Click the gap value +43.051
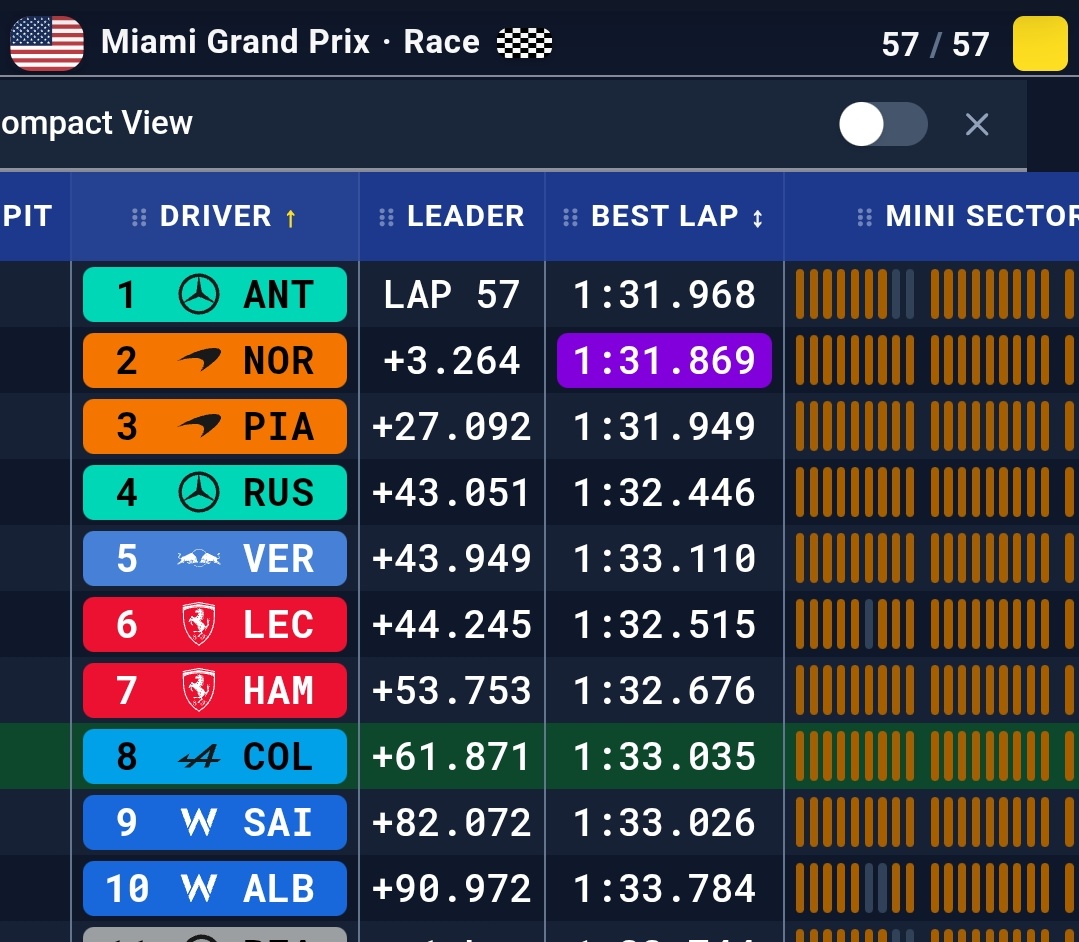This screenshot has width=1079, height=942. click(x=451, y=493)
